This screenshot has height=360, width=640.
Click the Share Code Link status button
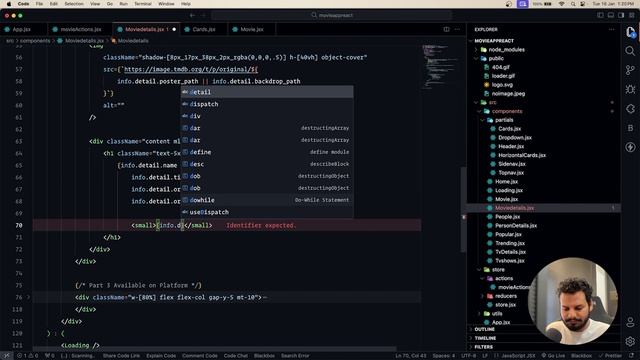pos(121,356)
